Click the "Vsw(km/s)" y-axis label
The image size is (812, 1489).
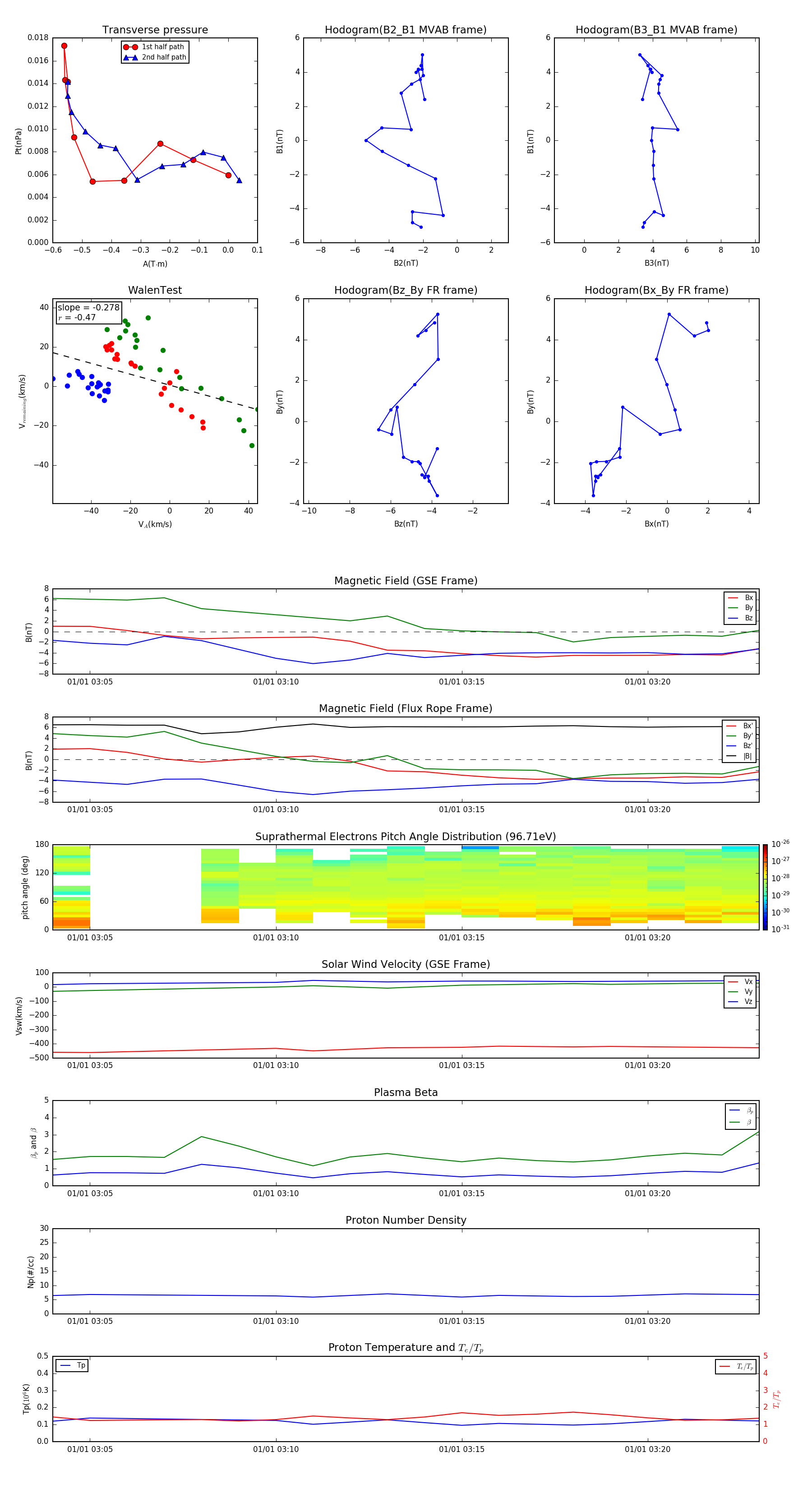tap(18, 1016)
